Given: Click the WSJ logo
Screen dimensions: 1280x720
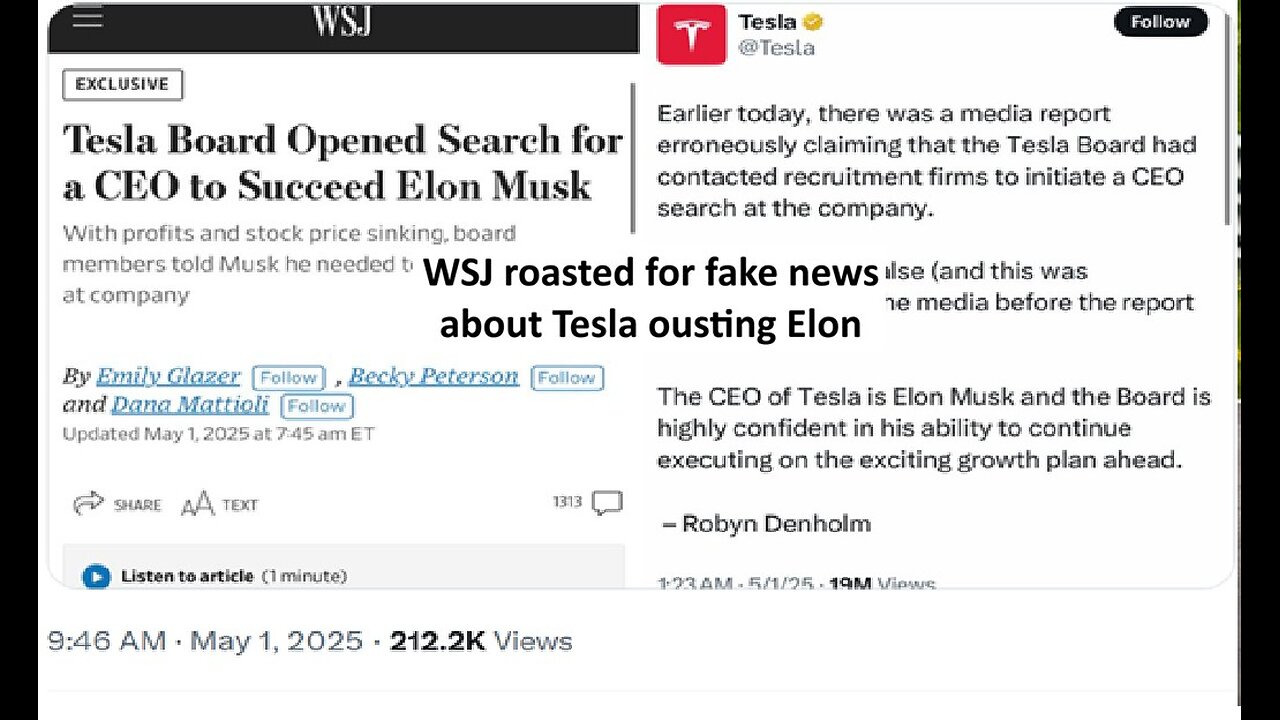Looking at the screenshot, I should point(341,21).
